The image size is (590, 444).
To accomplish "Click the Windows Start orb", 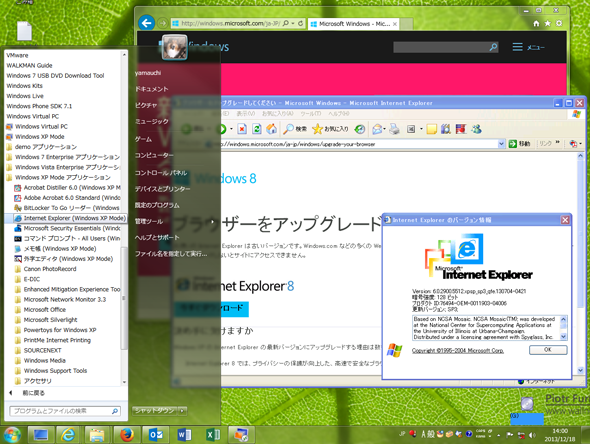I will (12, 435).
